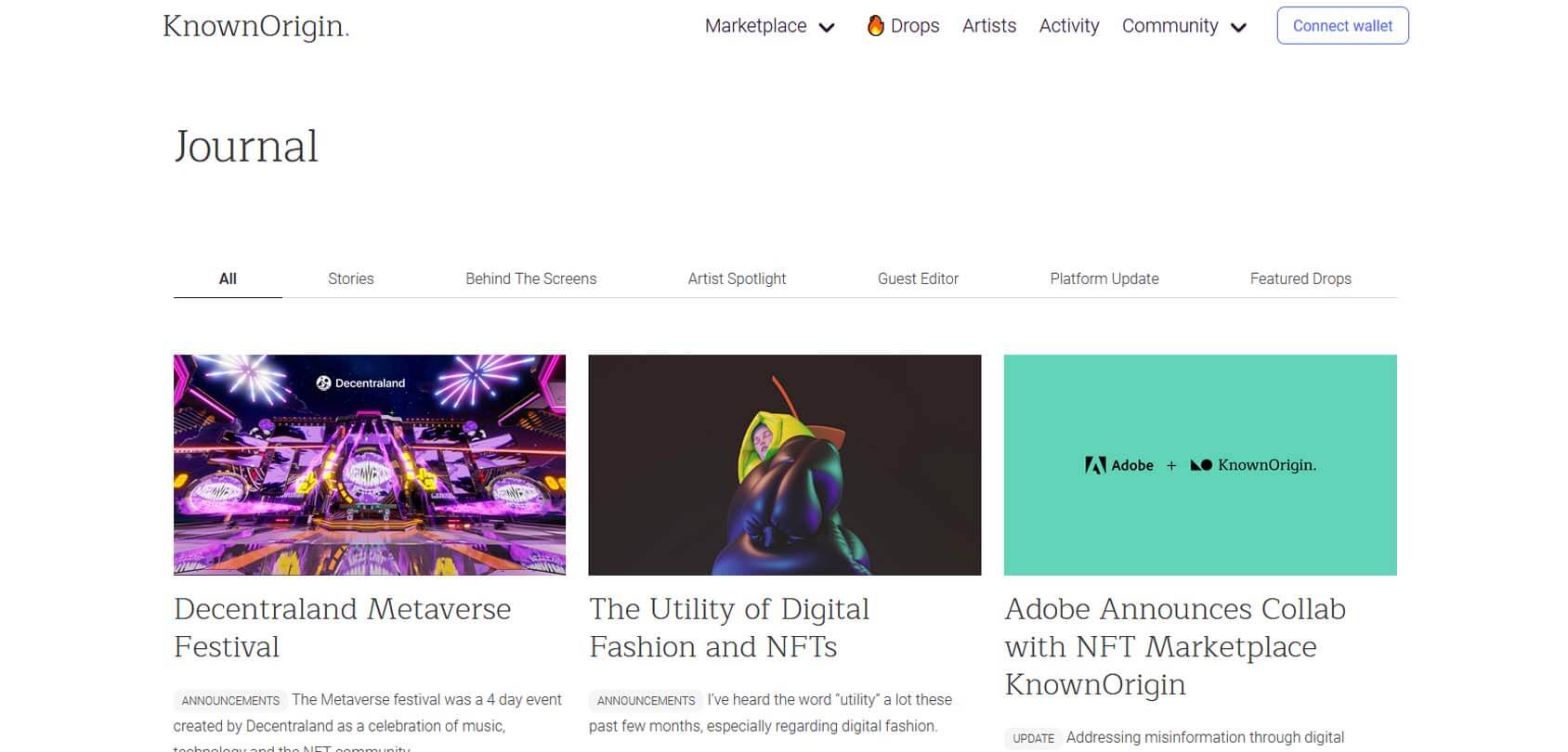Viewport: 1568px width, 752px height.
Task: Expand the Marketplace dropdown chevron
Action: coord(827,28)
